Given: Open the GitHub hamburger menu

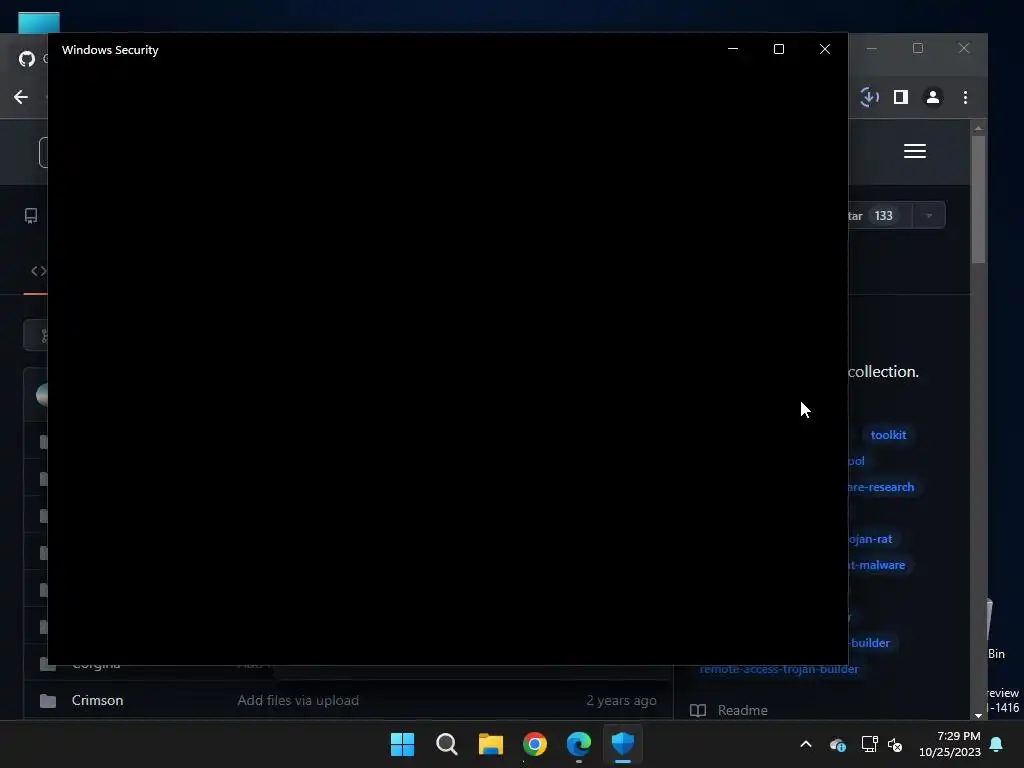Looking at the screenshot, I should click(x=915, y=151).
